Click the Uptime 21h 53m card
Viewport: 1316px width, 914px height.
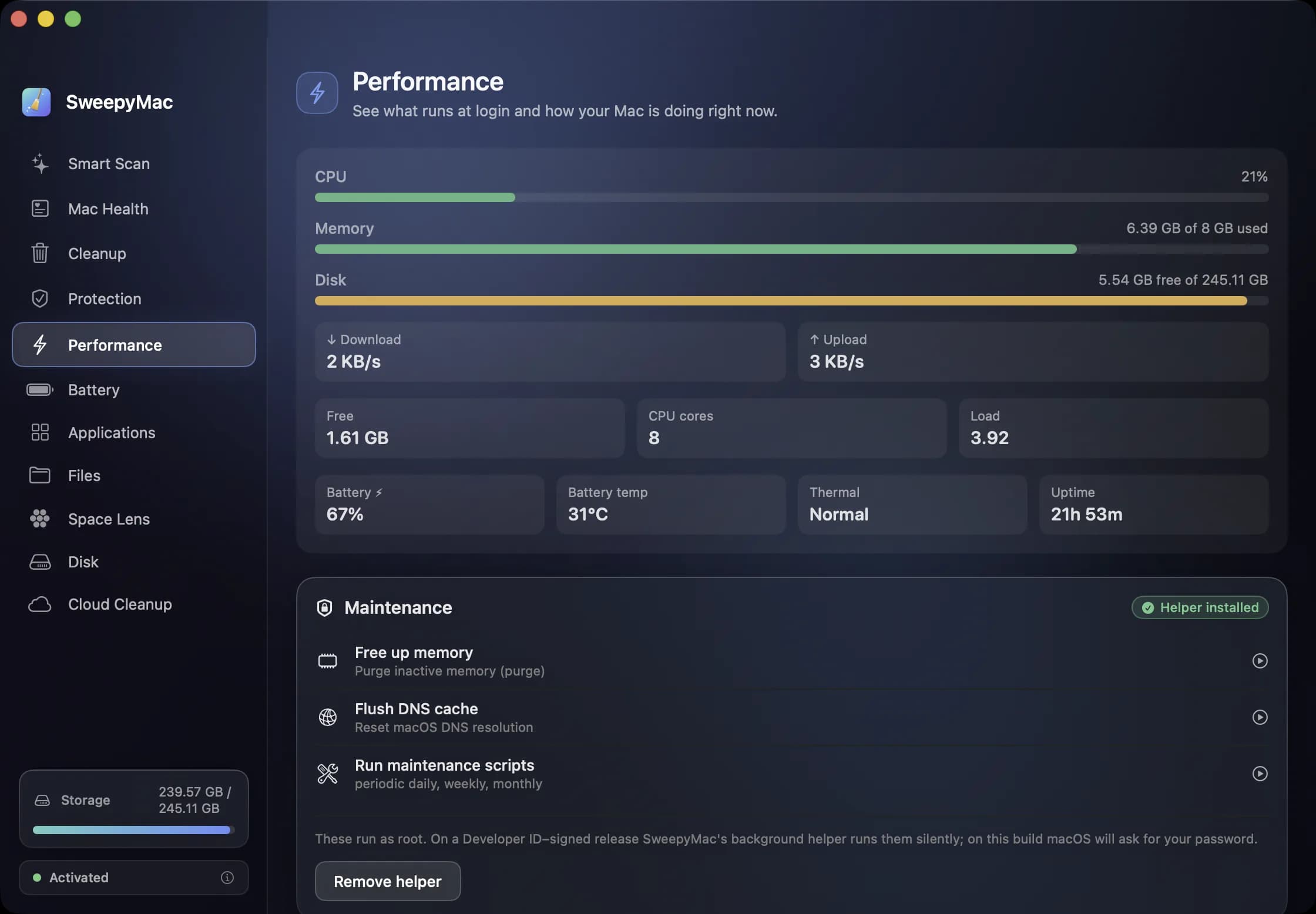pos(1154,504)
